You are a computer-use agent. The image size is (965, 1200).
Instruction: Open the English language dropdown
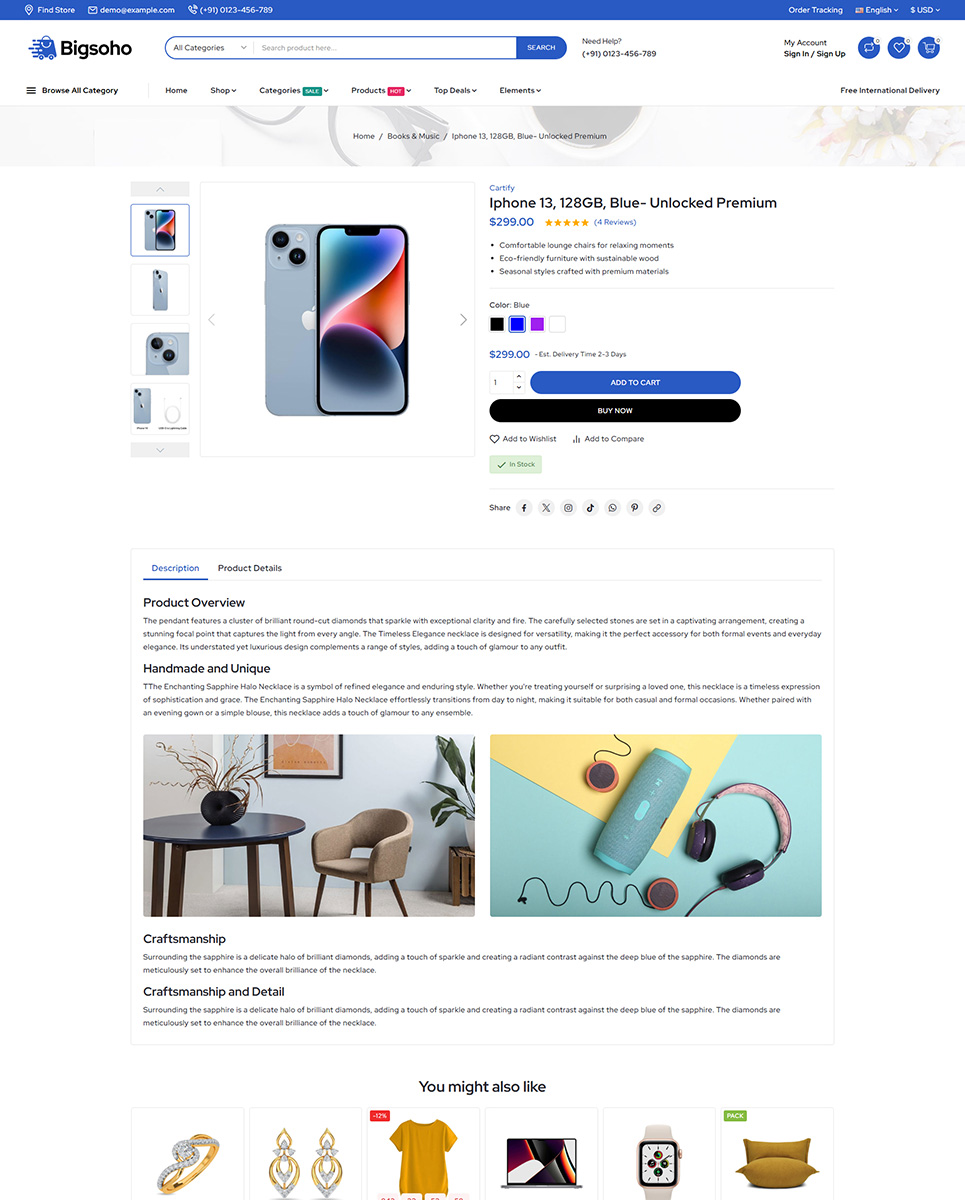click(877, 10)
